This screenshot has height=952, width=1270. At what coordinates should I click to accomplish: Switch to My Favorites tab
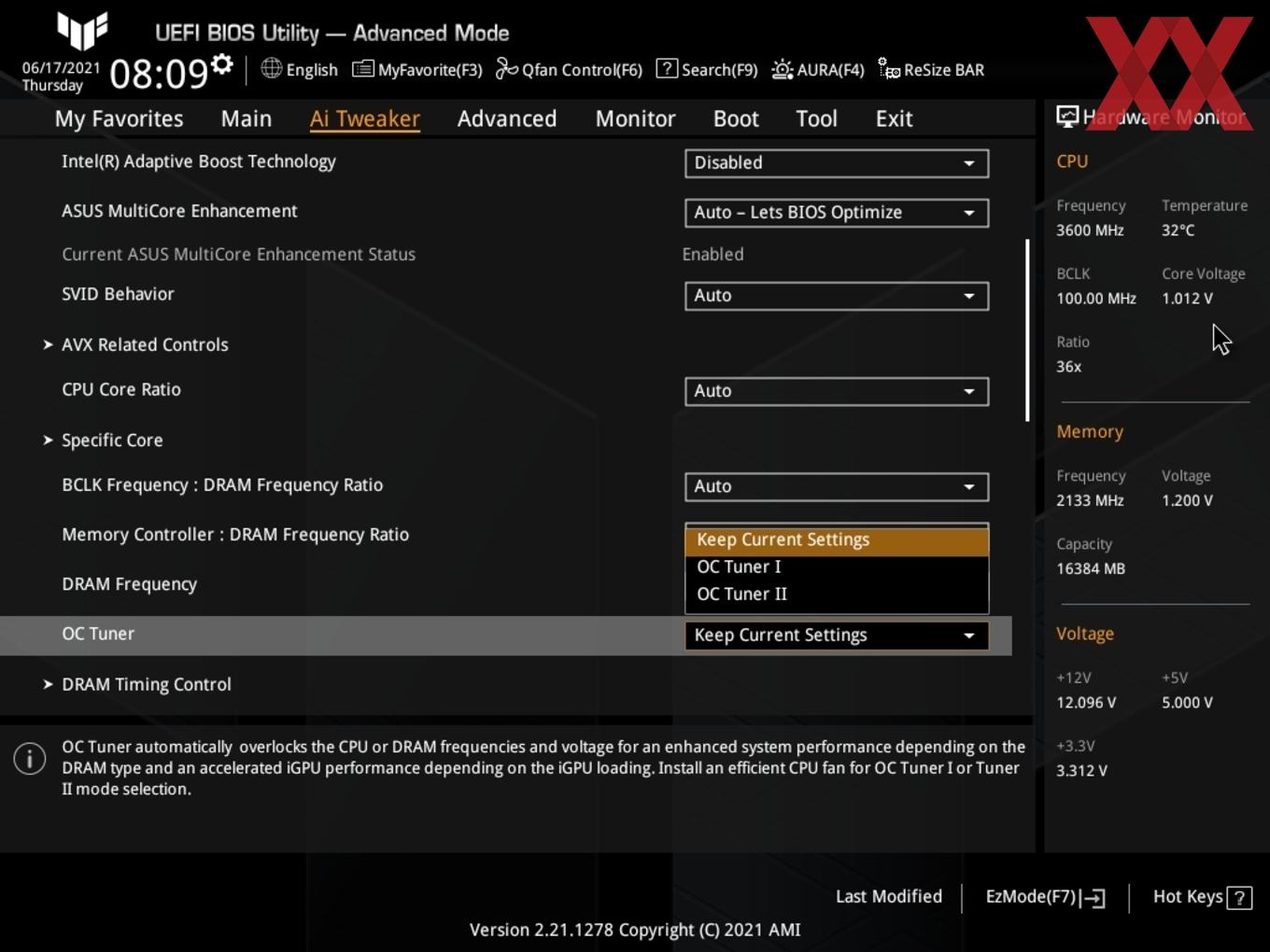point(119,119)
